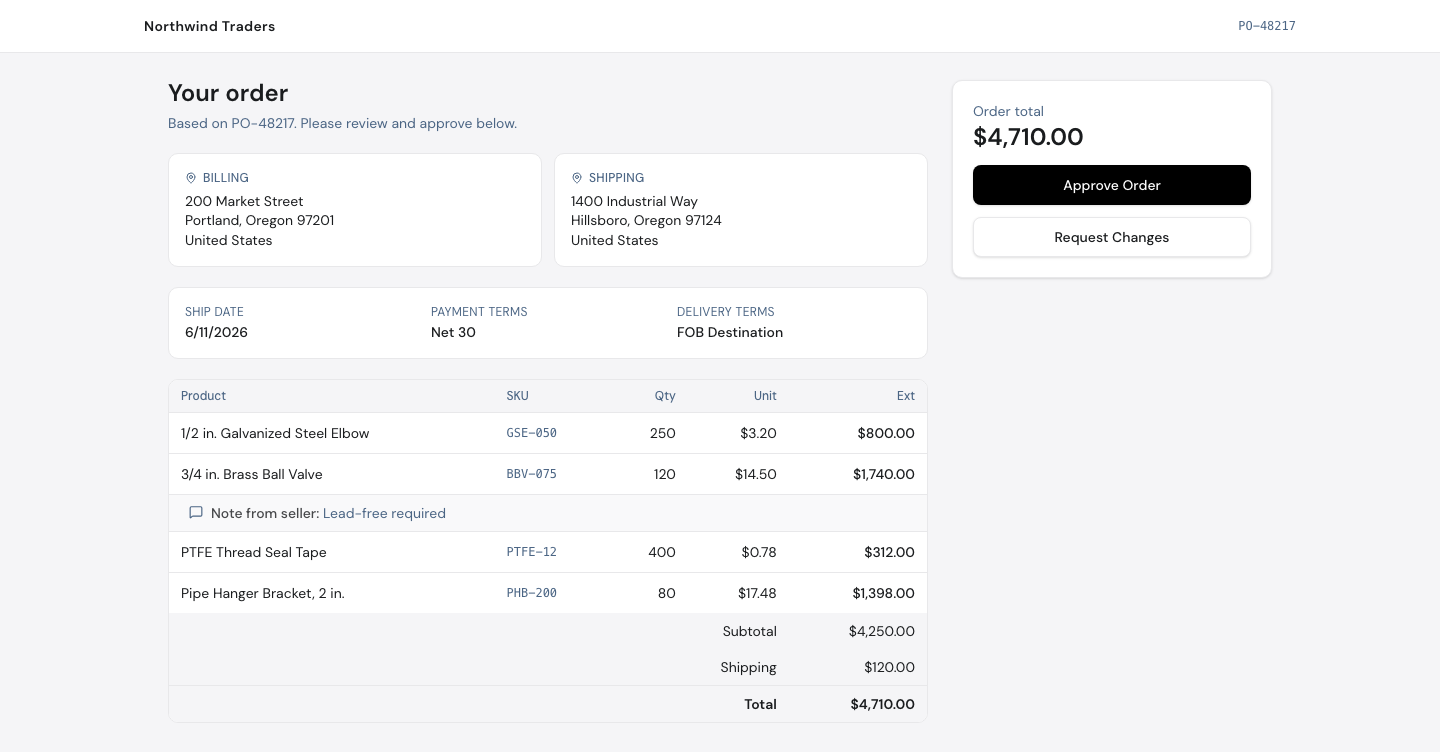Click the Request Changes button
1440x752 pixels.
[x=1112, y=237]
